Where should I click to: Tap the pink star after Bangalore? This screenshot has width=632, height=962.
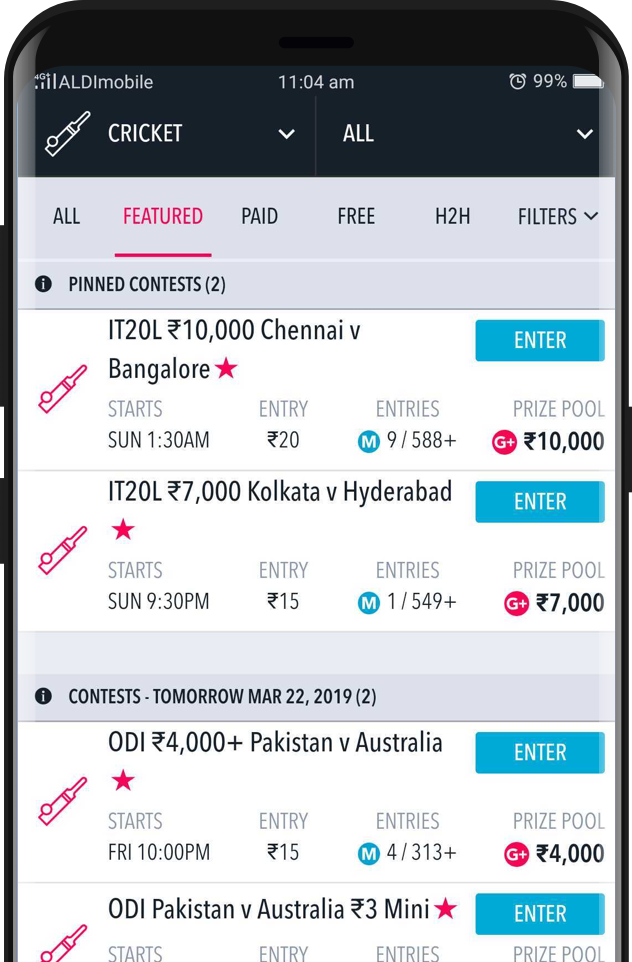coord(226,368)
